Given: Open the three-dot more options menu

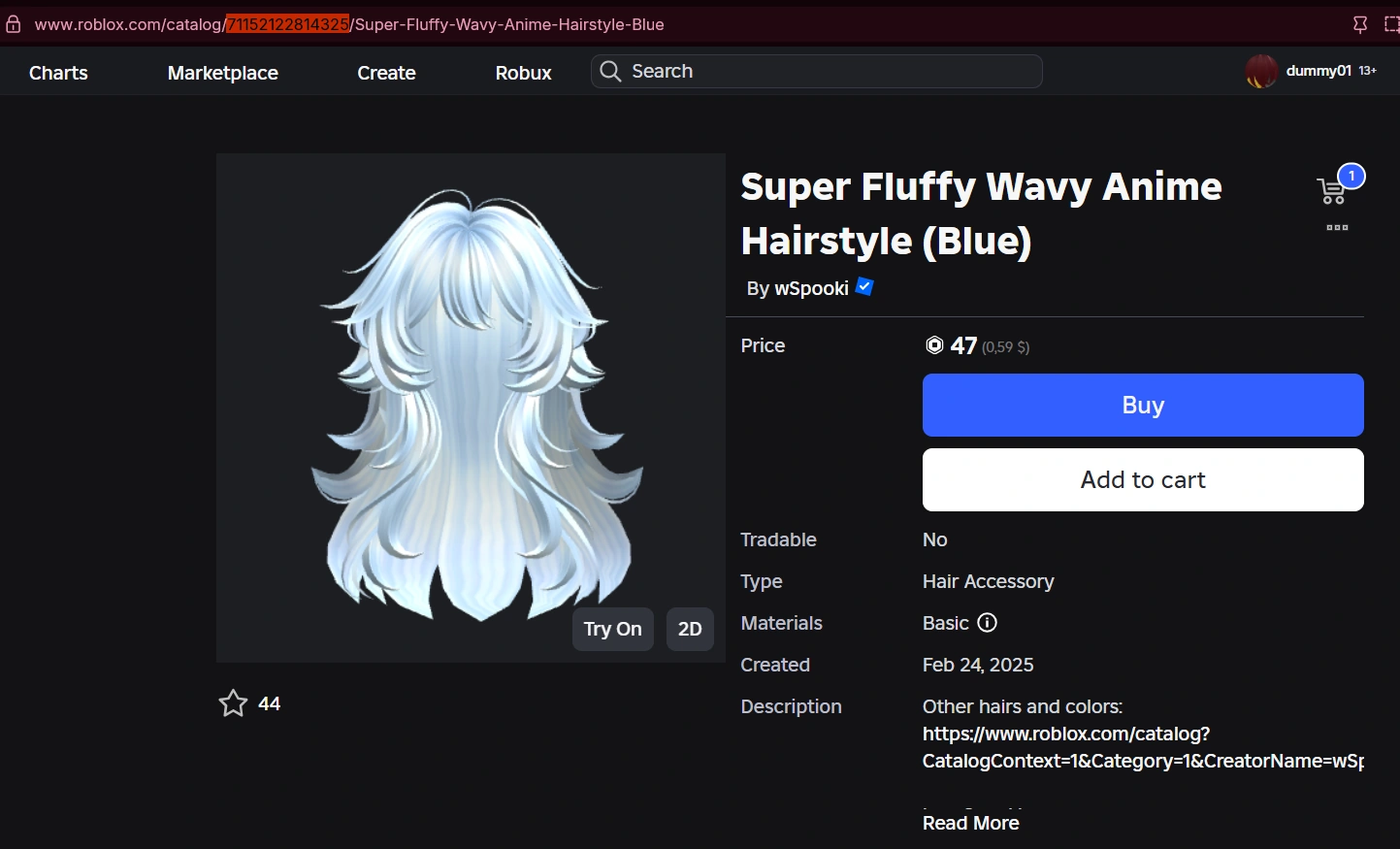Looking at the screenshot, I should tap(1337, 228).
